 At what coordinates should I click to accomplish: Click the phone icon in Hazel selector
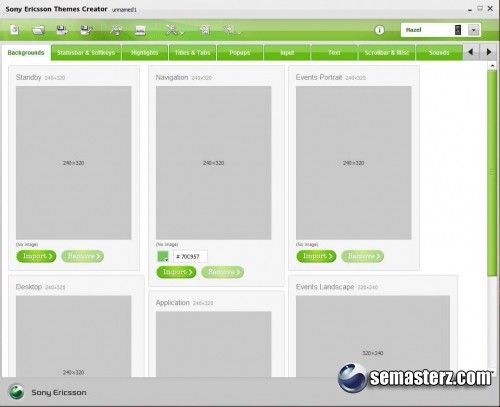point(458,30)
